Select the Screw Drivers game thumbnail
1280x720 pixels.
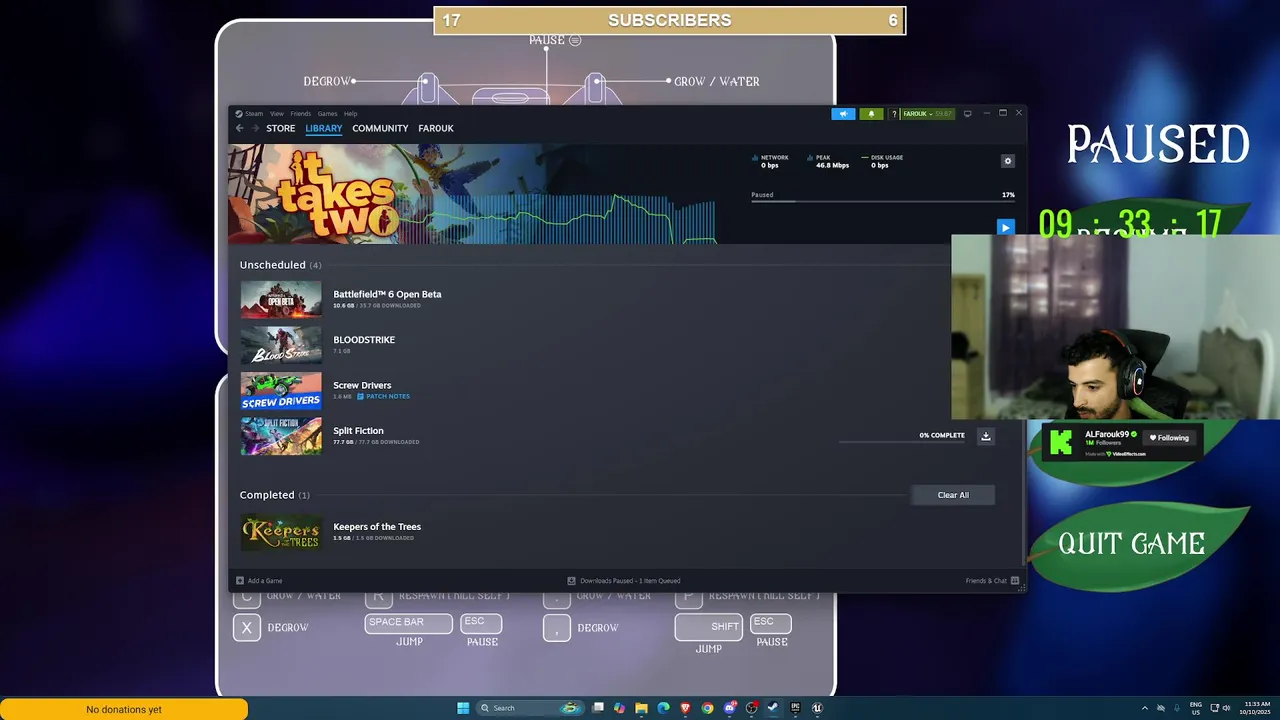[281, 391]
